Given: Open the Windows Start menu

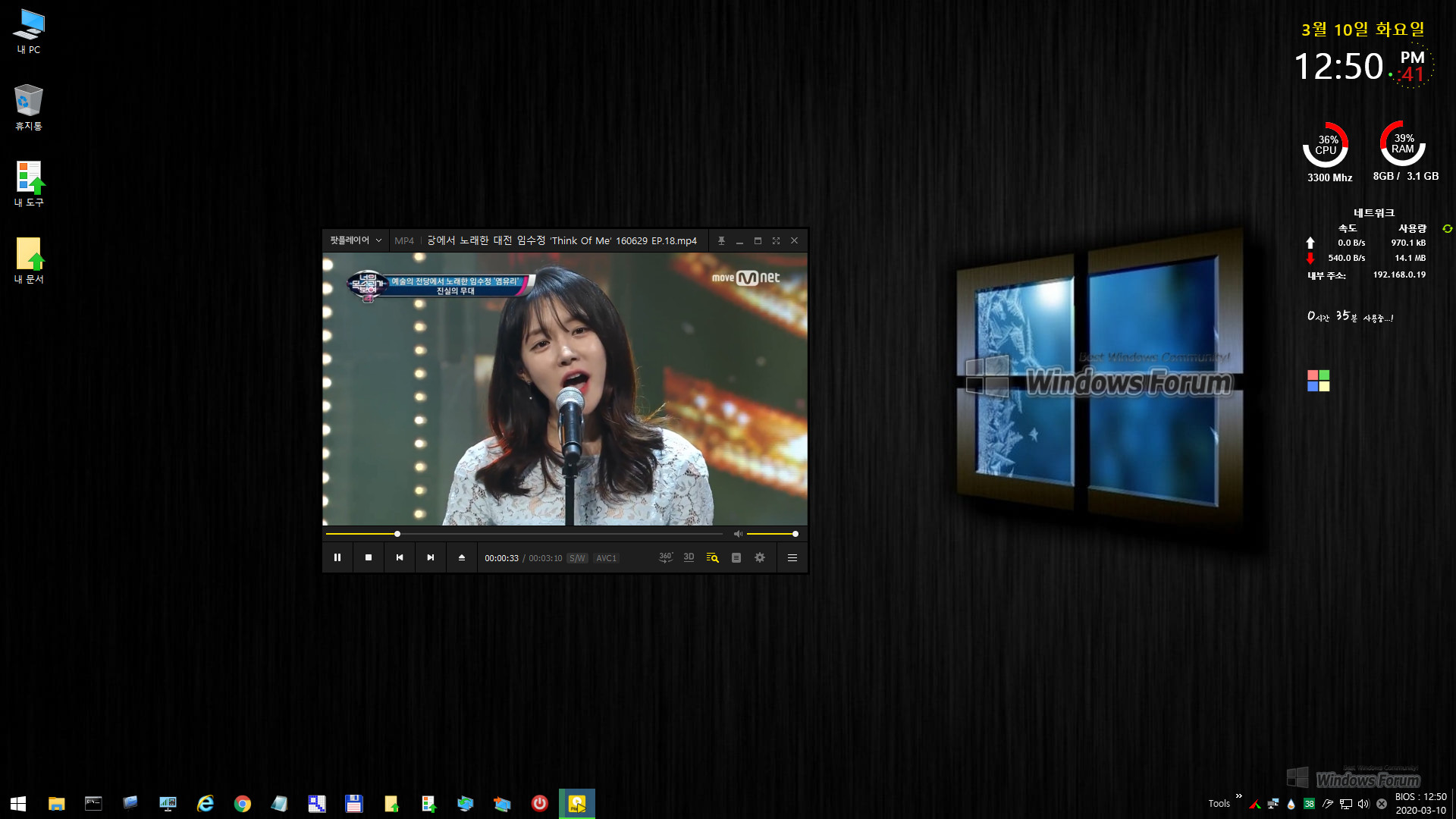Looking at the screenshot, I should click(x=18, y=804).
